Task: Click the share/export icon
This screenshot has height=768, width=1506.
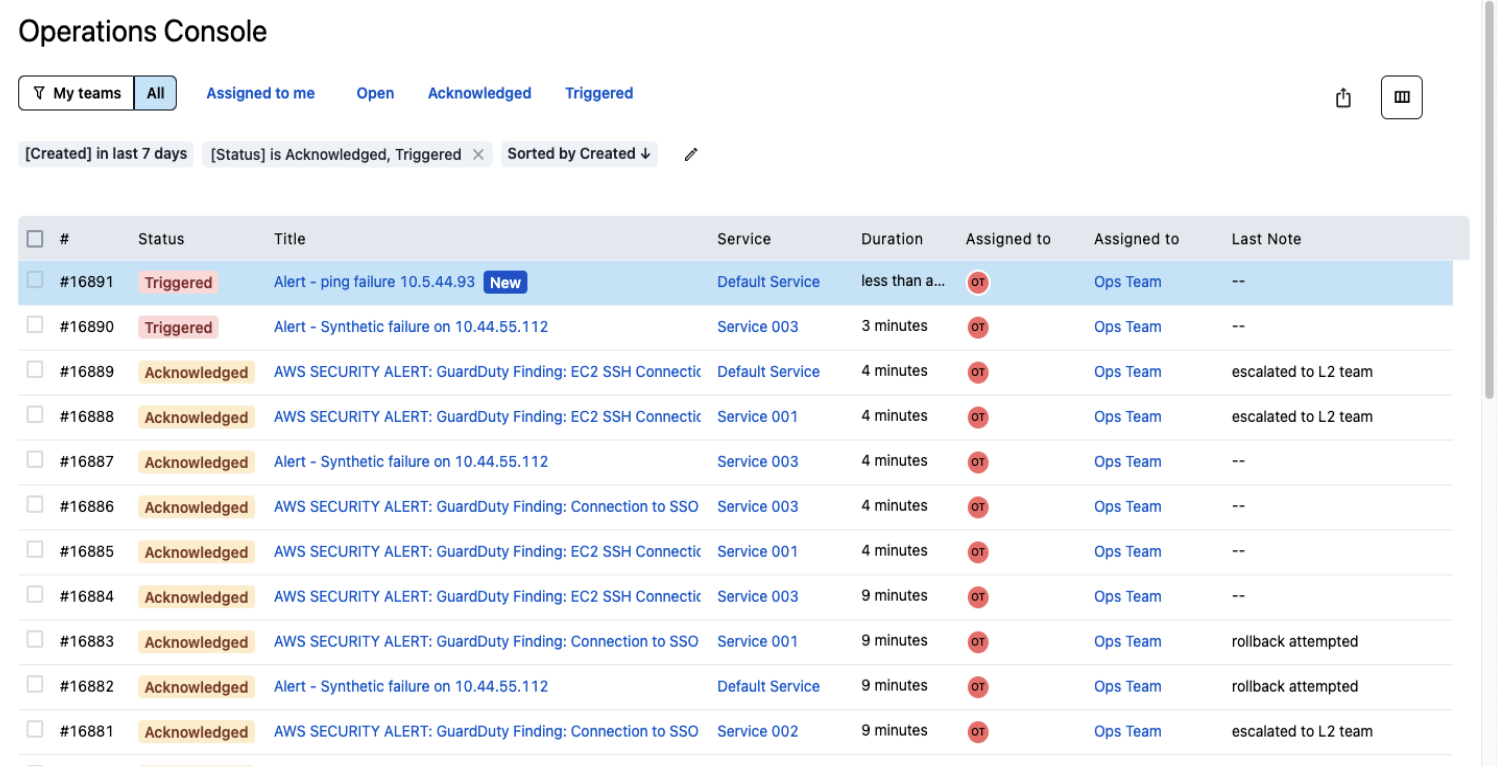Action: pos(1343,97)
